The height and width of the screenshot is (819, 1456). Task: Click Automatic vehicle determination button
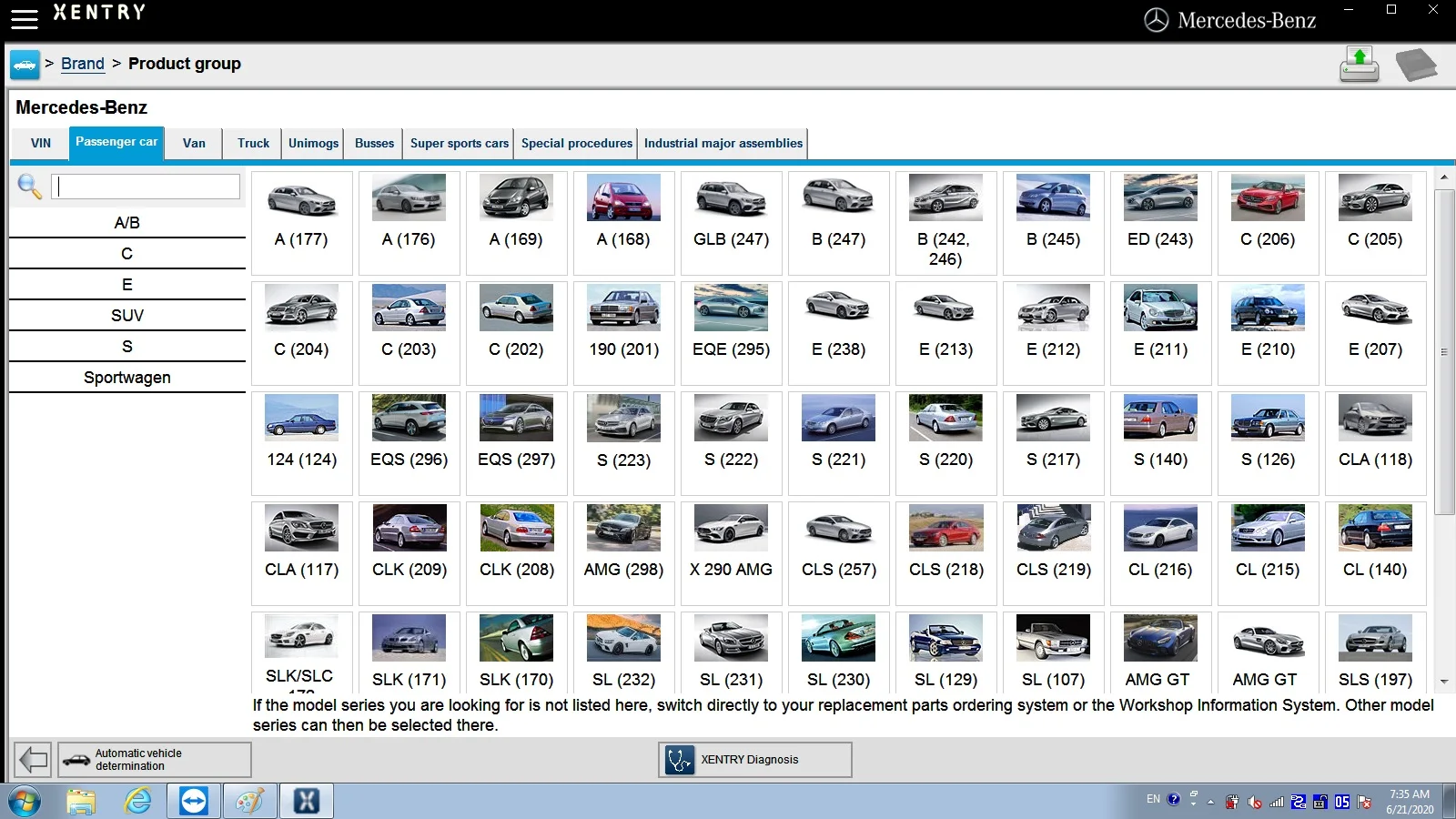point(155,759)
